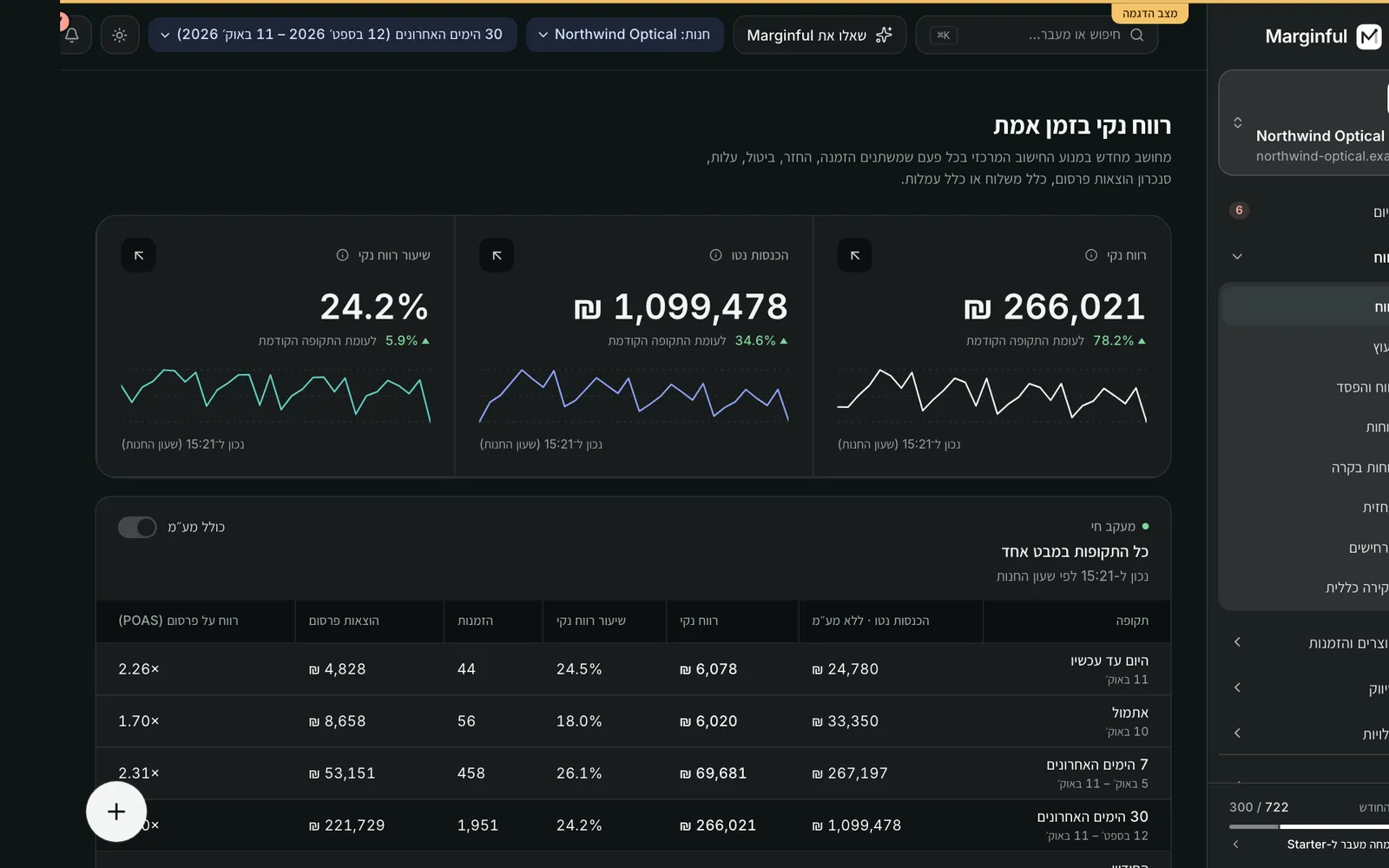The width and height of the screenshot is (1389, 868).
Task: Open the Northwind Optical store dropdown in top bar
Action: click(x=625, y=35)
